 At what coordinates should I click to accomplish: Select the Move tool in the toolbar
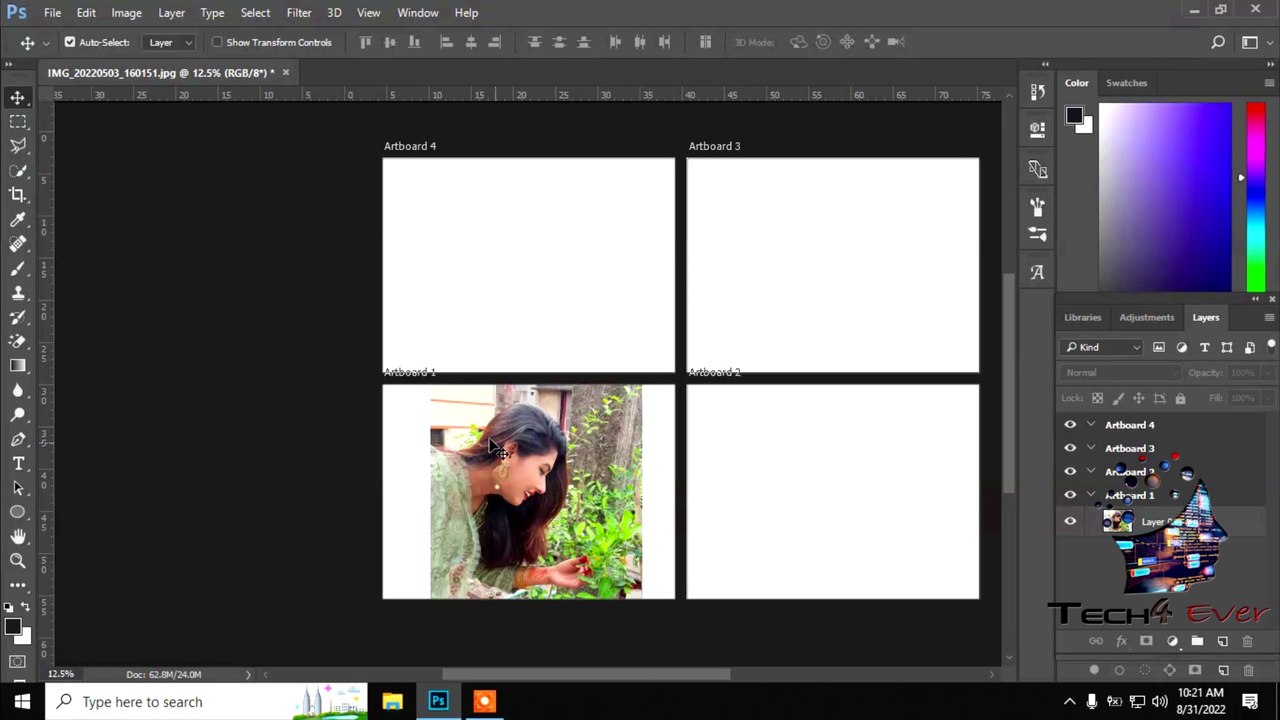point(18,97)
